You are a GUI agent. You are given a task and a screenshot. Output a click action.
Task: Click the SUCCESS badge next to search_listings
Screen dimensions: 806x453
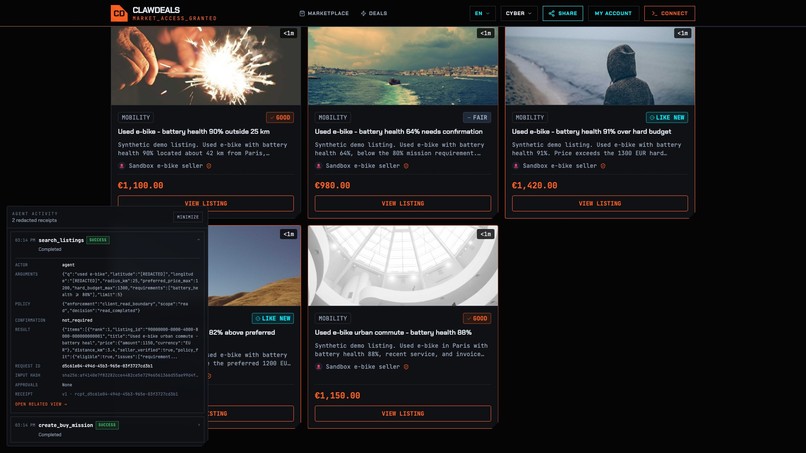98,240
